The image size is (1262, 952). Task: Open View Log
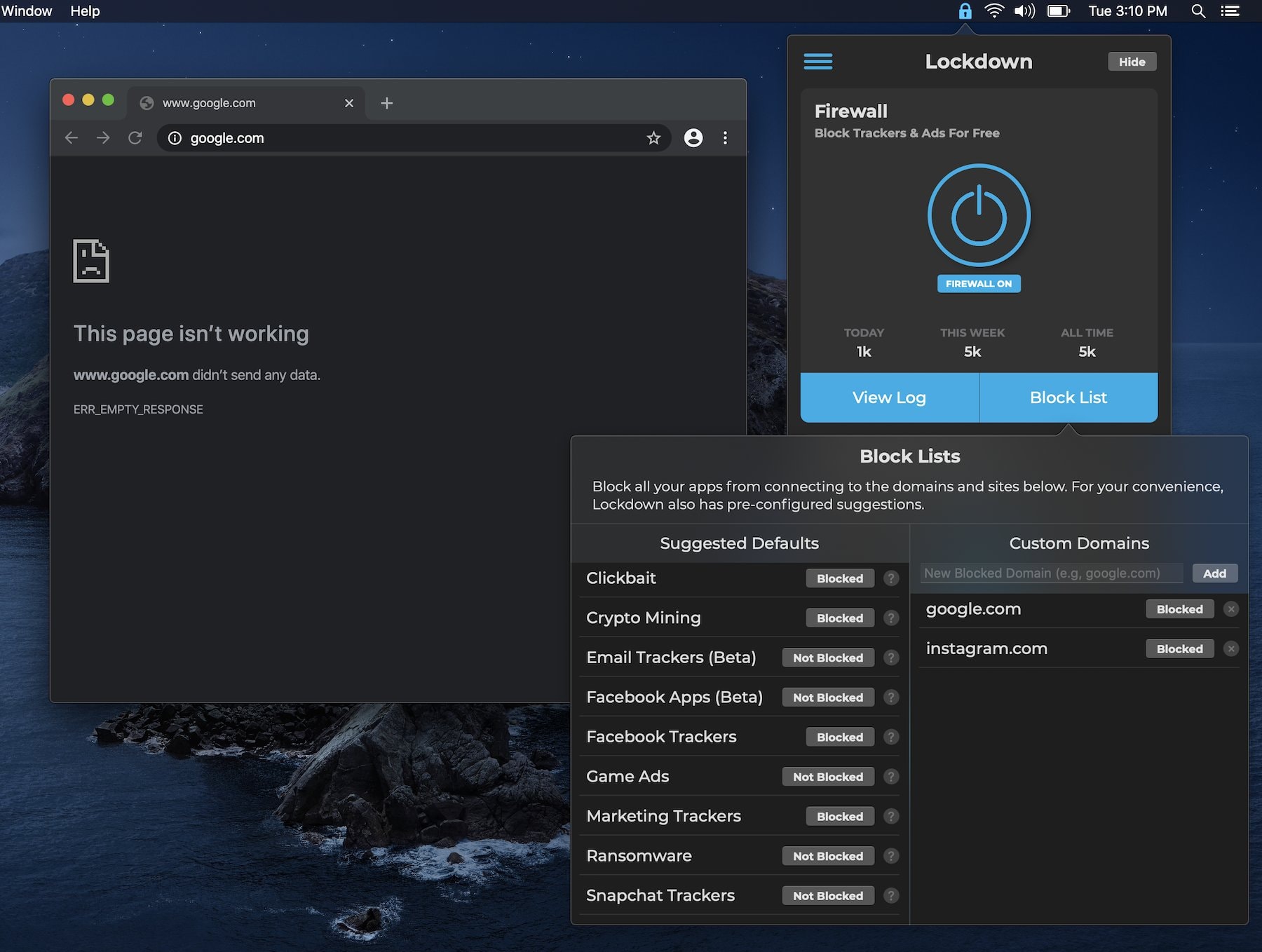click(889, 397)
